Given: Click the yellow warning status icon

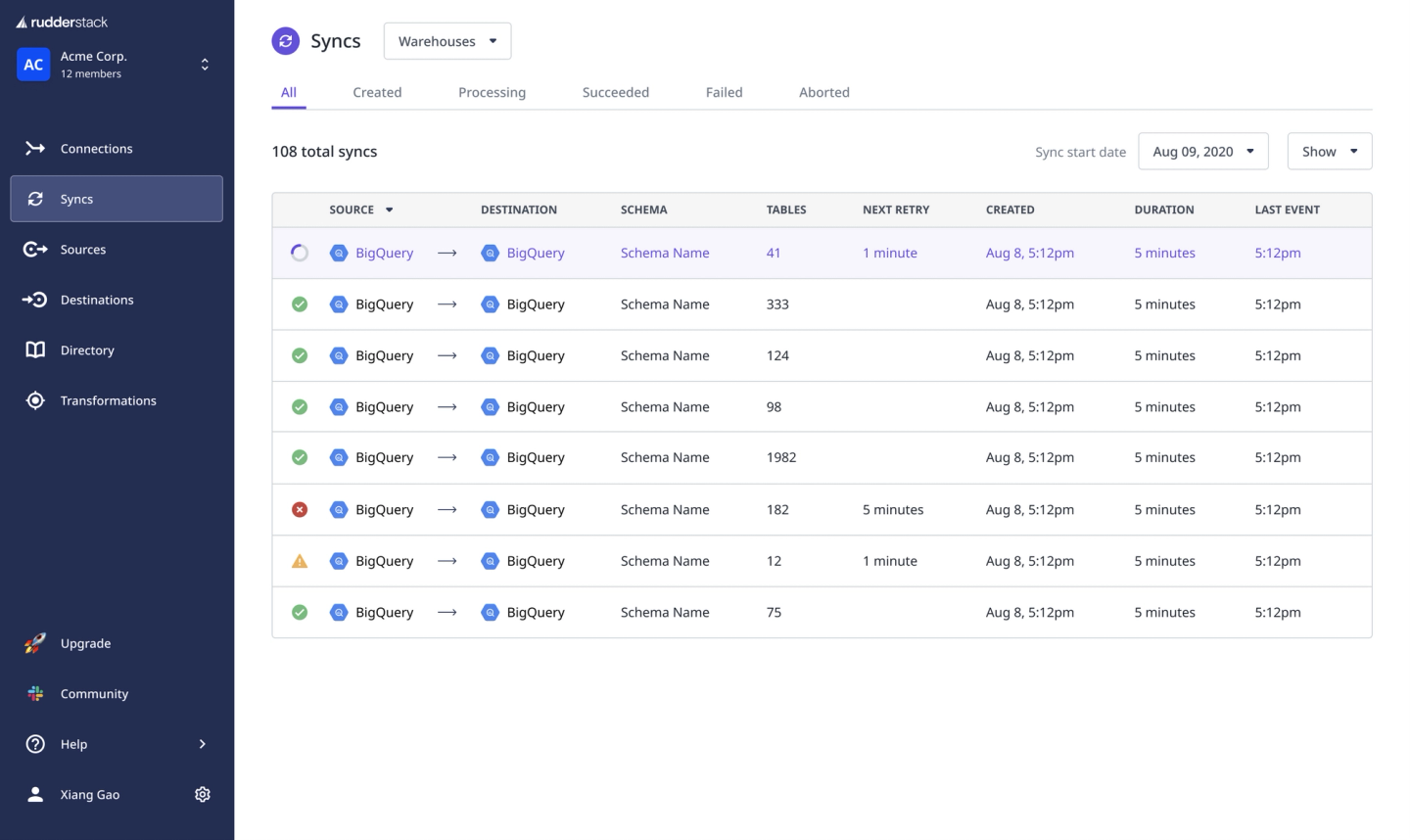Looking at the screenshot, I should click(300, 561).
